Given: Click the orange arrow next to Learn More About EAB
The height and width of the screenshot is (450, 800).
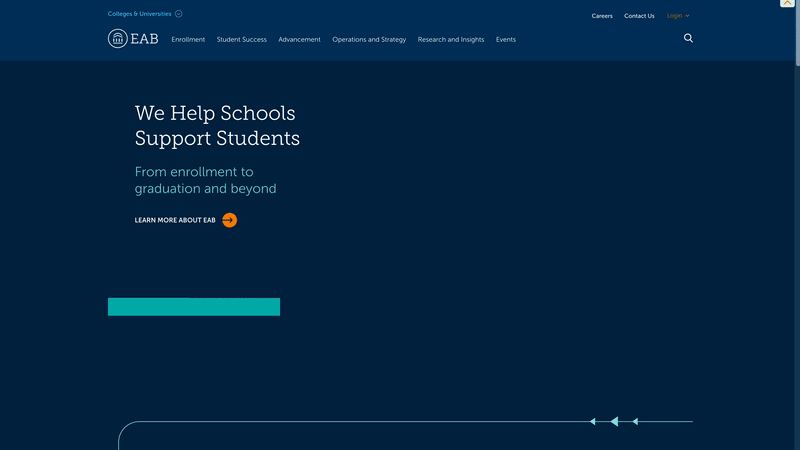Looking at the screenshot, I should click(x=230, y=220).
